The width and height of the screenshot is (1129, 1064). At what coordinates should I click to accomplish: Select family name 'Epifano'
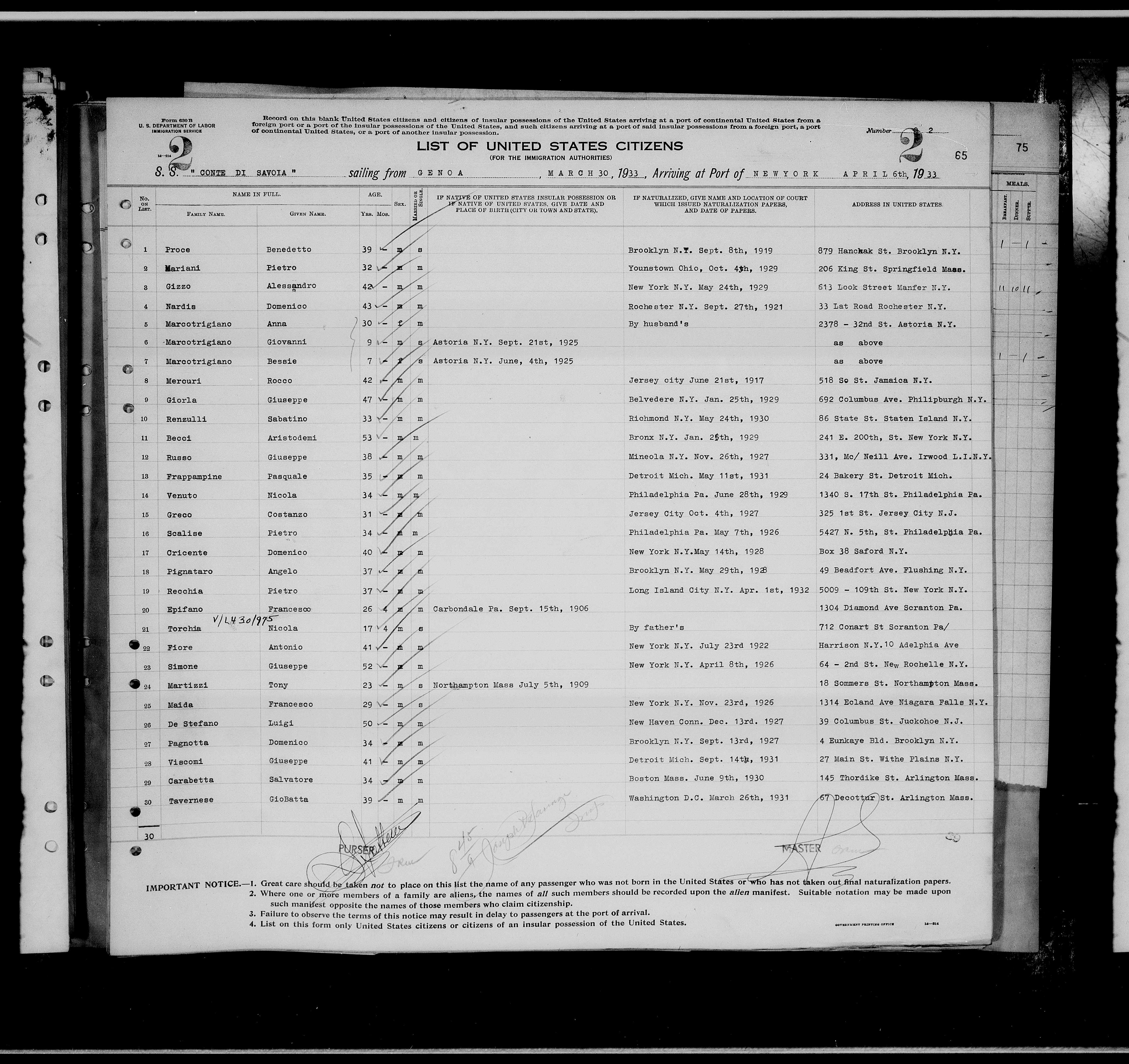(x=184, y=610)
